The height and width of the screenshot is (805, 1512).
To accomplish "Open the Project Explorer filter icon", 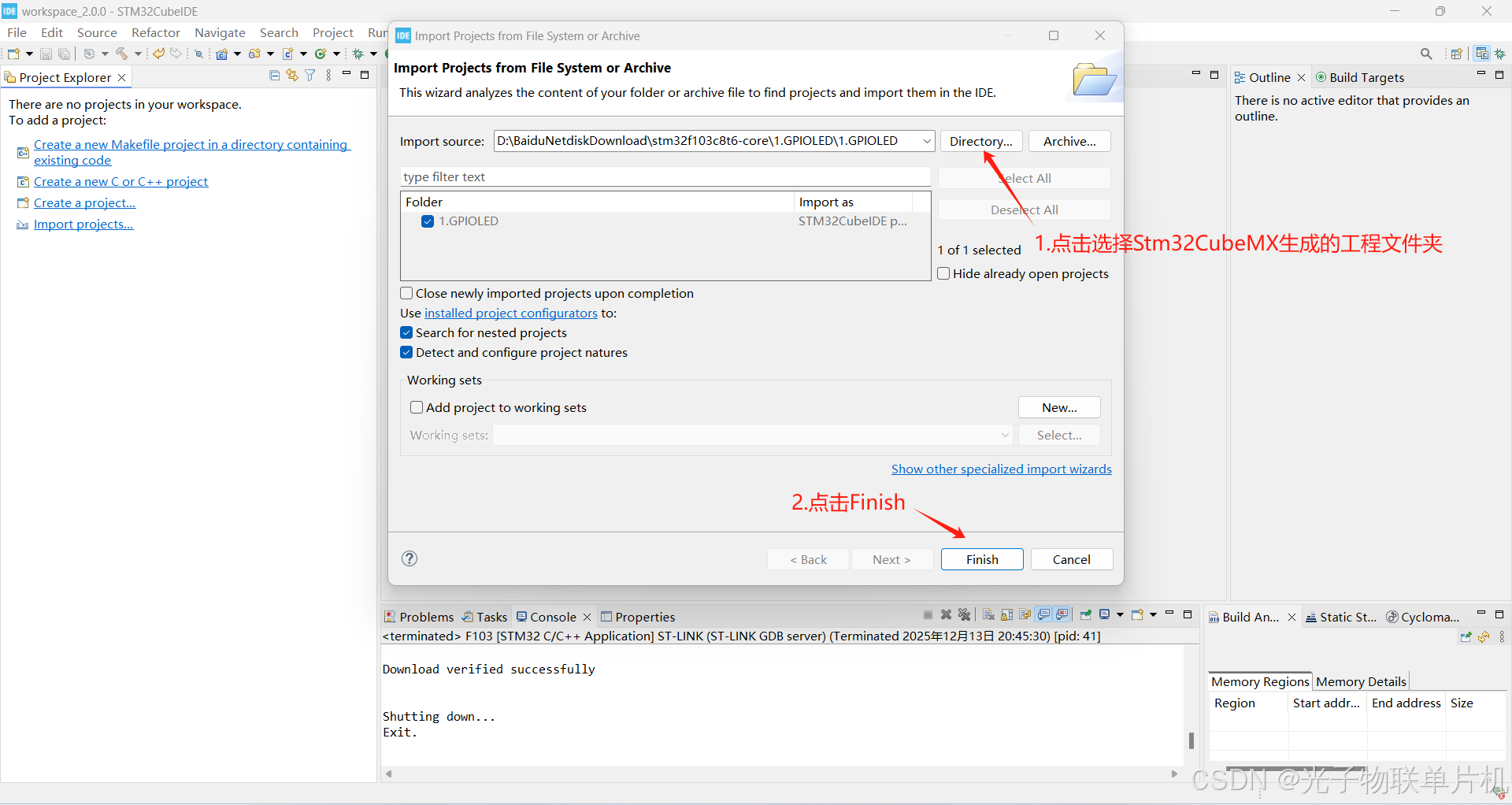I will click(x=309, y=75).
